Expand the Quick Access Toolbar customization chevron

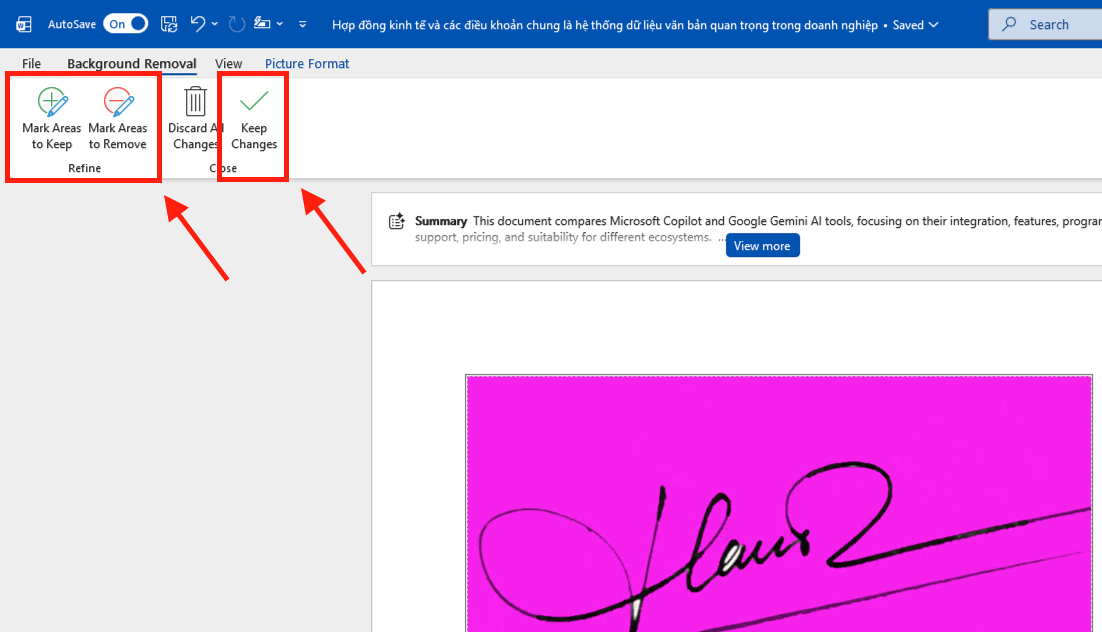pyautogui.click(x=301, y=23)
